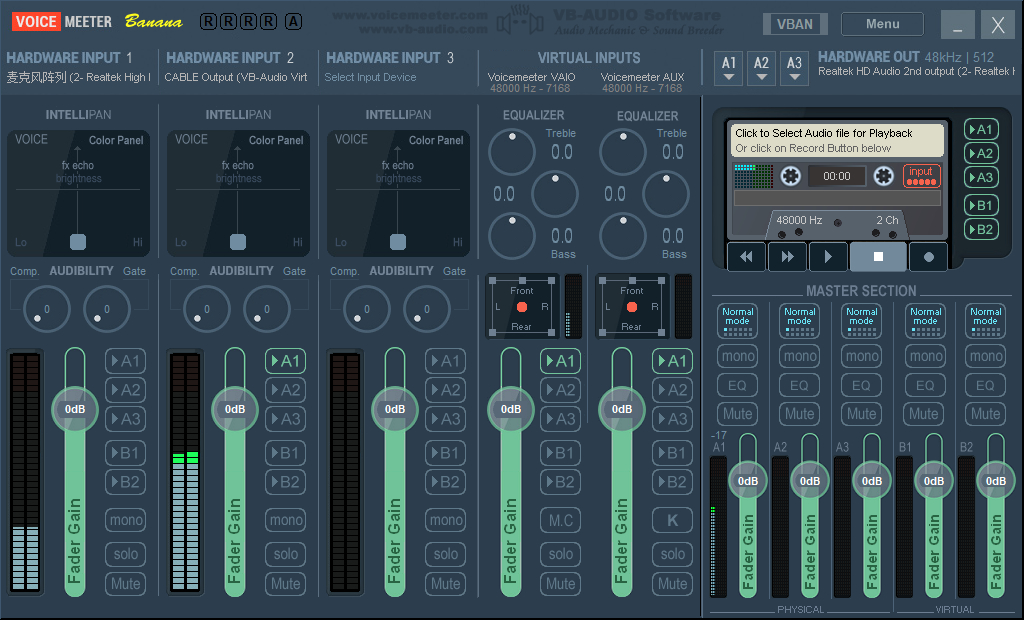Click the cassette input indicator
This screenshot has width=1024, height=620.
(x=921, y=176)
